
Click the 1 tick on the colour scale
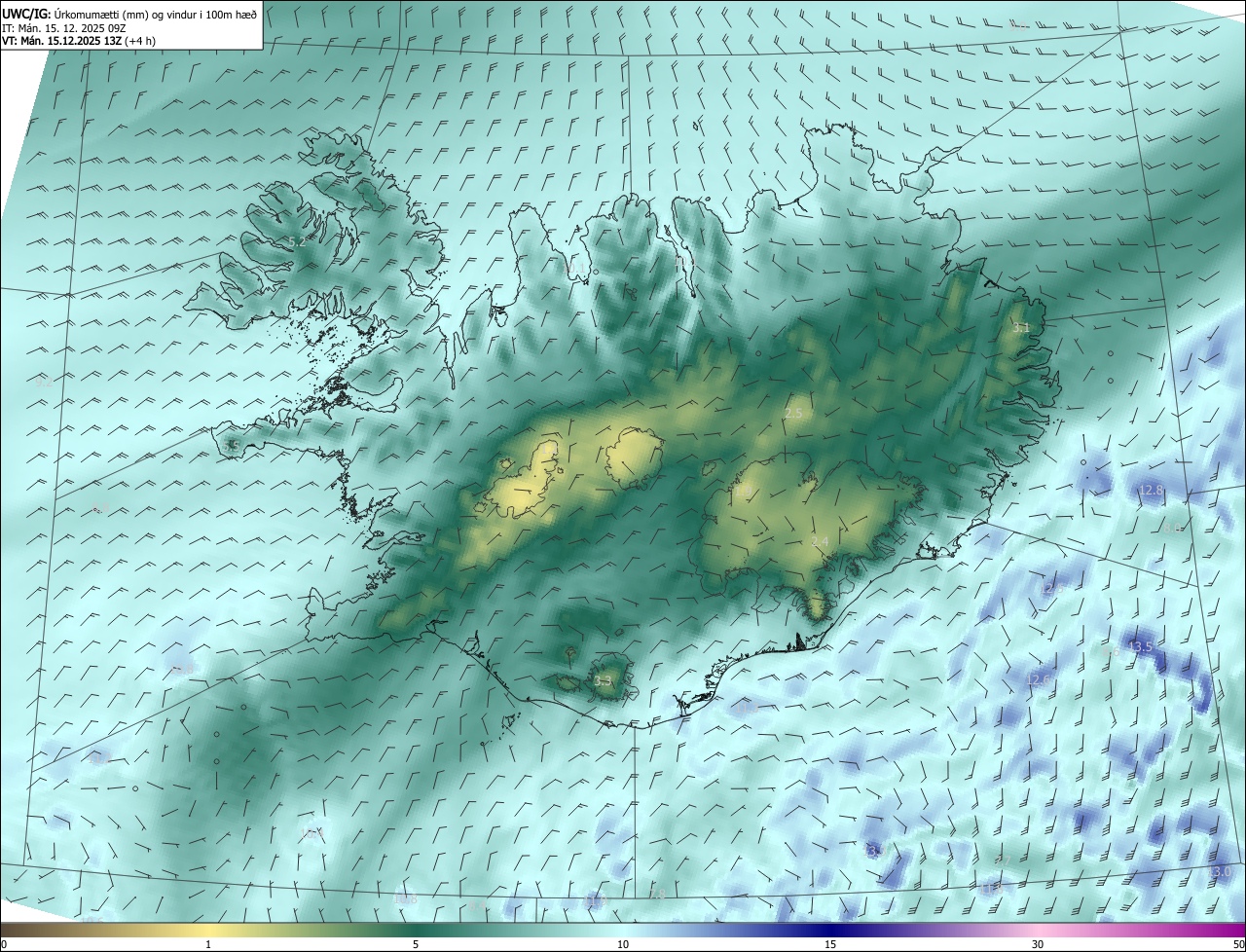208,944
